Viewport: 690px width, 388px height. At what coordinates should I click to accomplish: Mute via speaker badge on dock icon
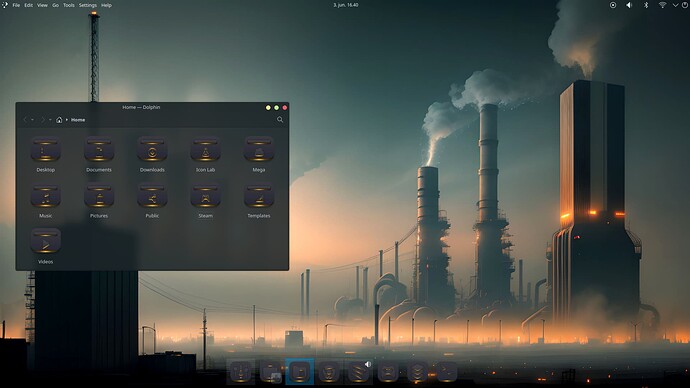pyautogui.click(x=368, y=364)
